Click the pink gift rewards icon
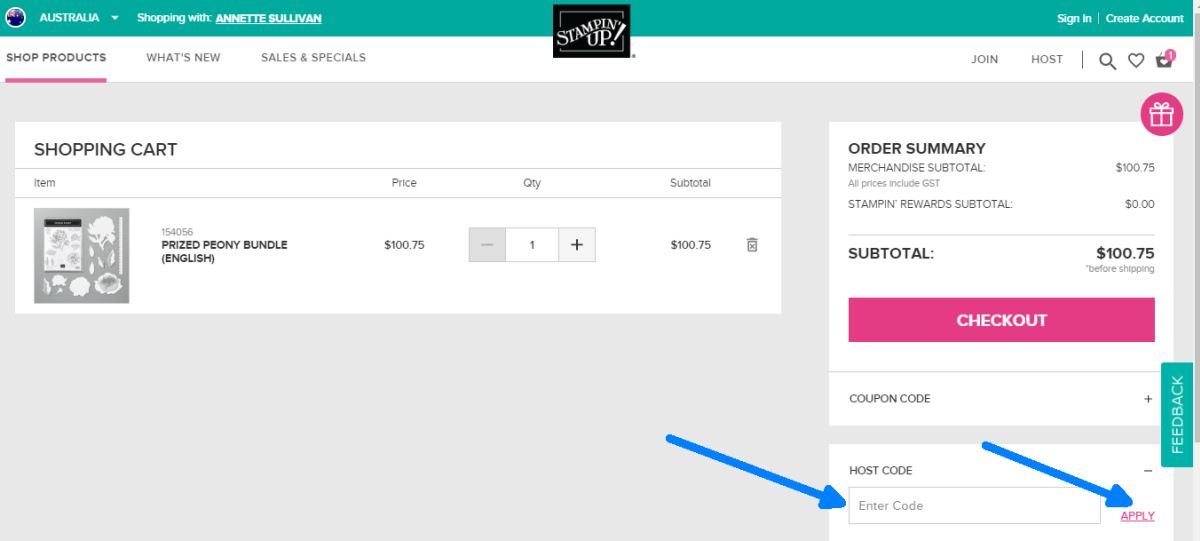This screenshot has height=541, width=1200. pyautogui.click(x=1161, y=116)
